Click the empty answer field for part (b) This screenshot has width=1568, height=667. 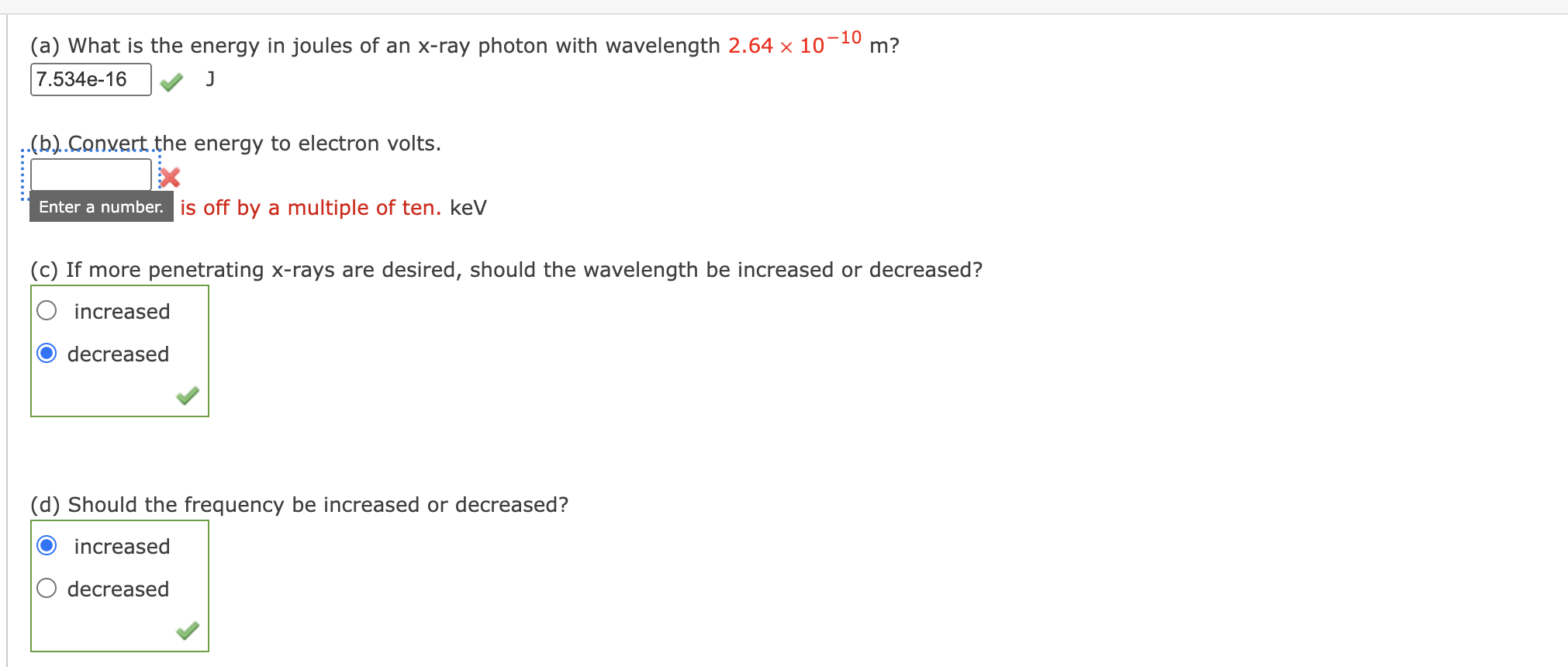click(x=90, y=174)
